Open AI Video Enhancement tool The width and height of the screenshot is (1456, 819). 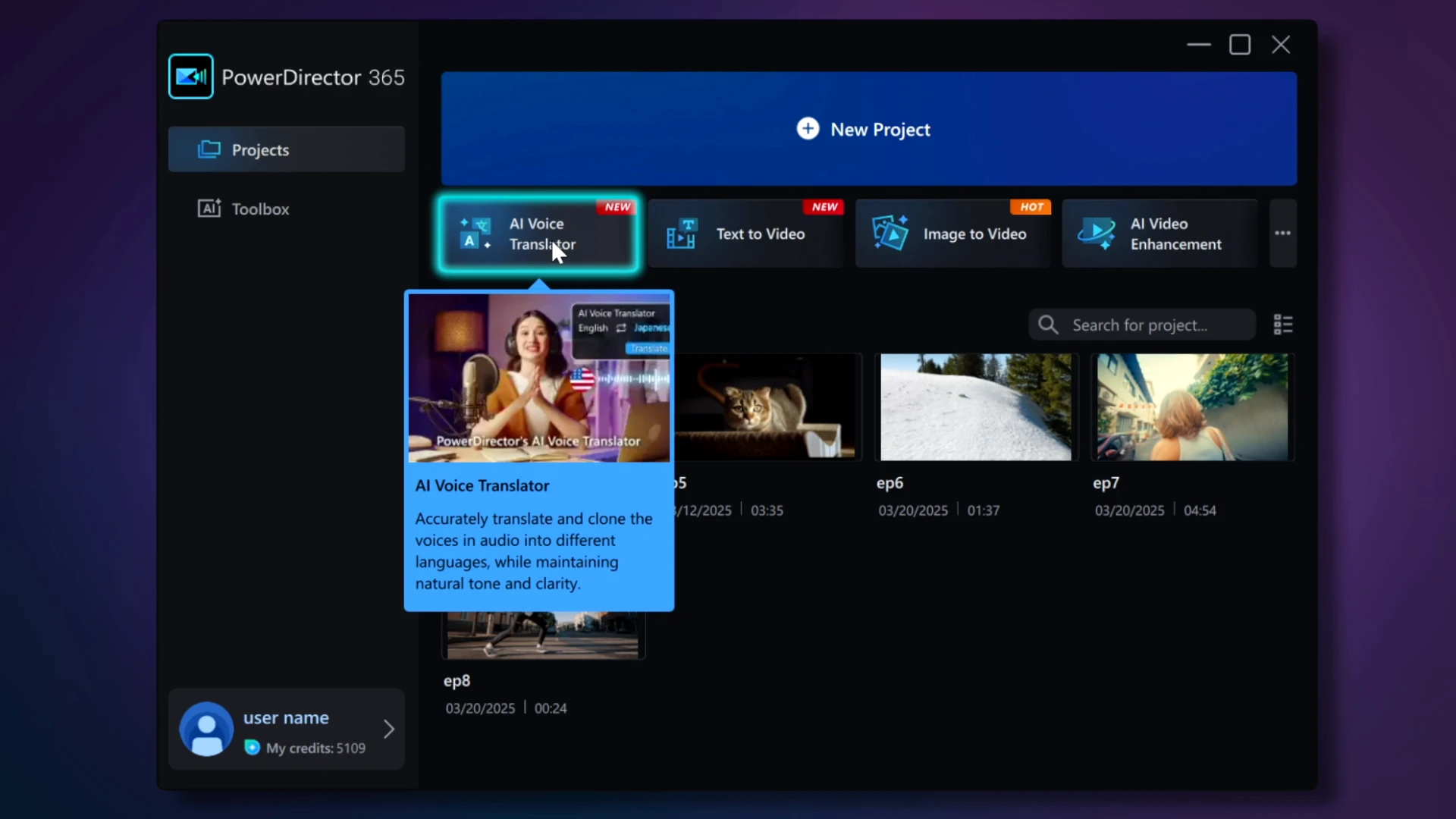click(x=1159, y=234)
